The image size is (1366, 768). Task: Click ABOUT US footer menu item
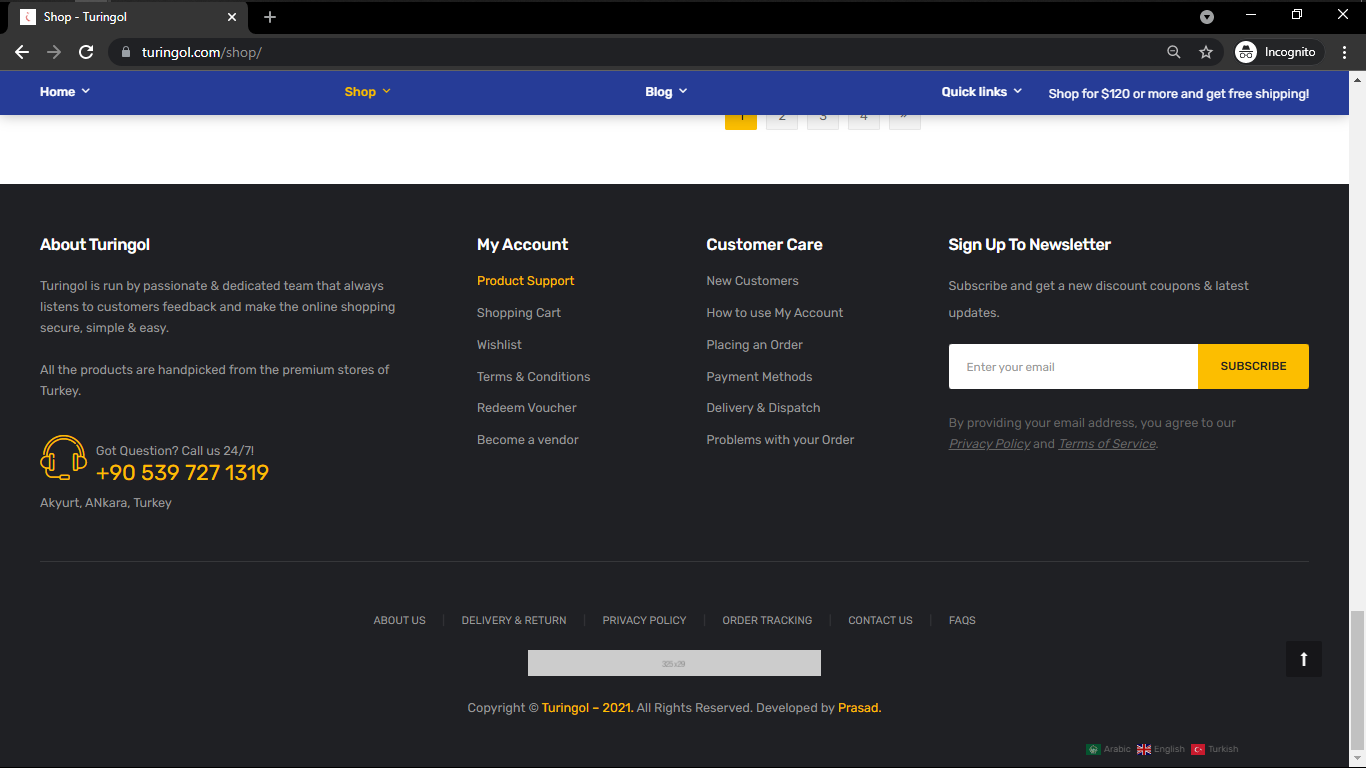(x=400, y=621)
